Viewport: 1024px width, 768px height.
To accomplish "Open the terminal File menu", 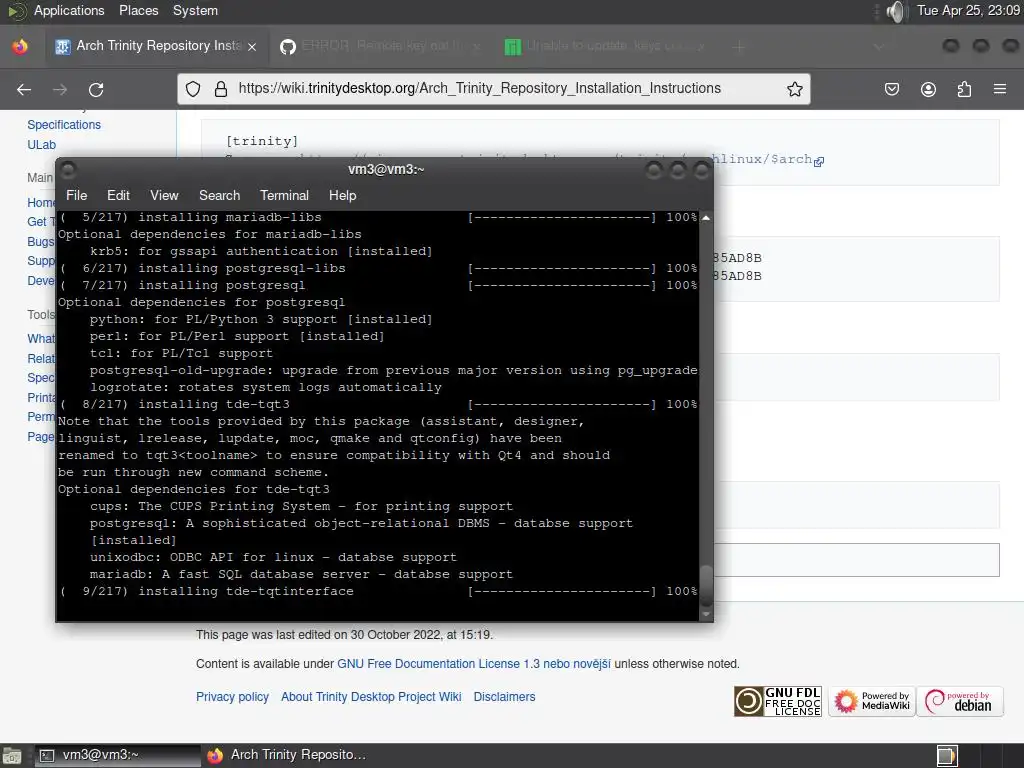I will coord(76,195).
